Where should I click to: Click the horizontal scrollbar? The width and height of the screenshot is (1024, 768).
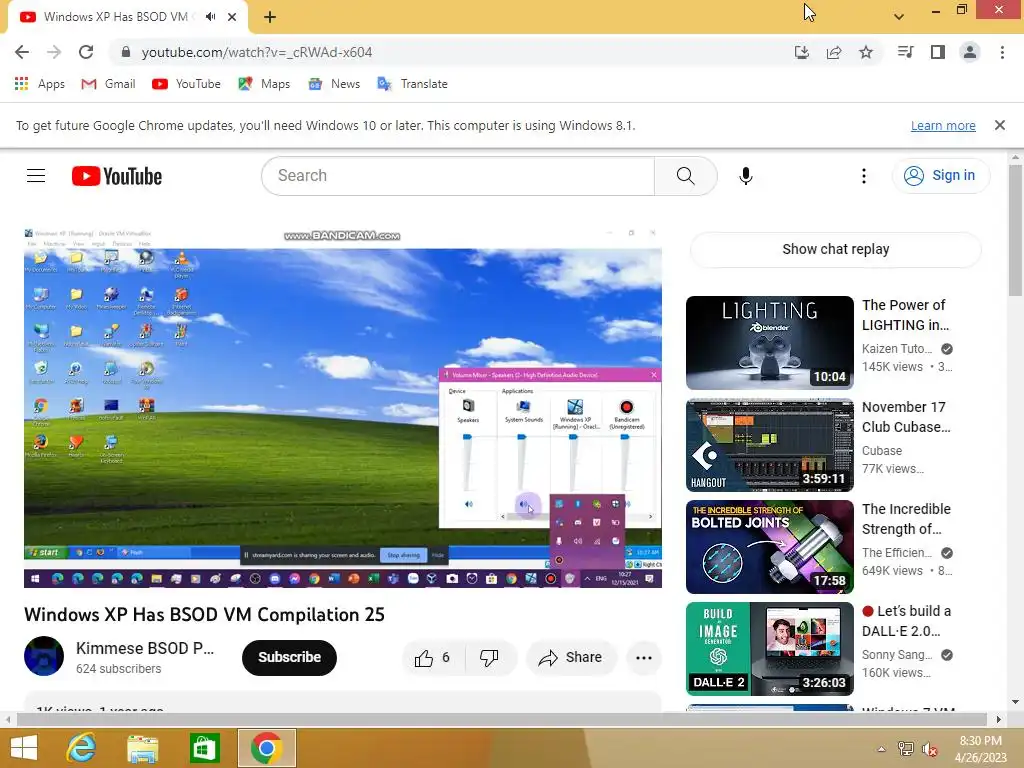coord(502,719)
